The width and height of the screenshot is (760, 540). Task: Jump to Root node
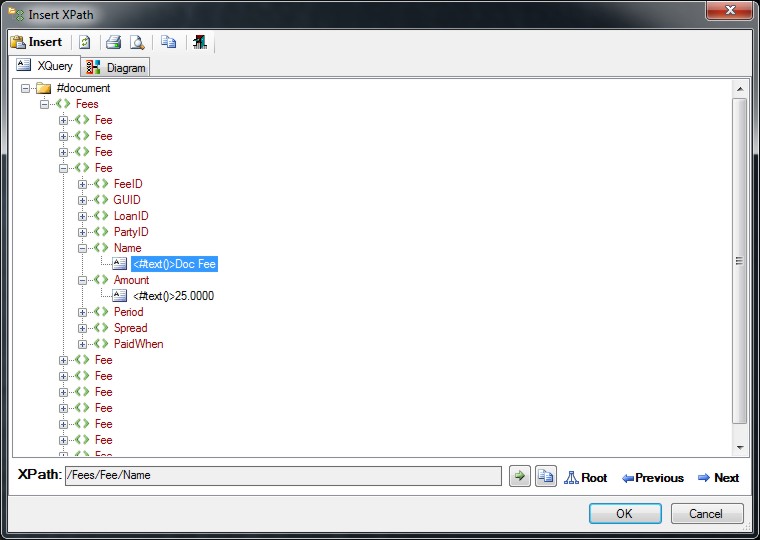point(585,478)
